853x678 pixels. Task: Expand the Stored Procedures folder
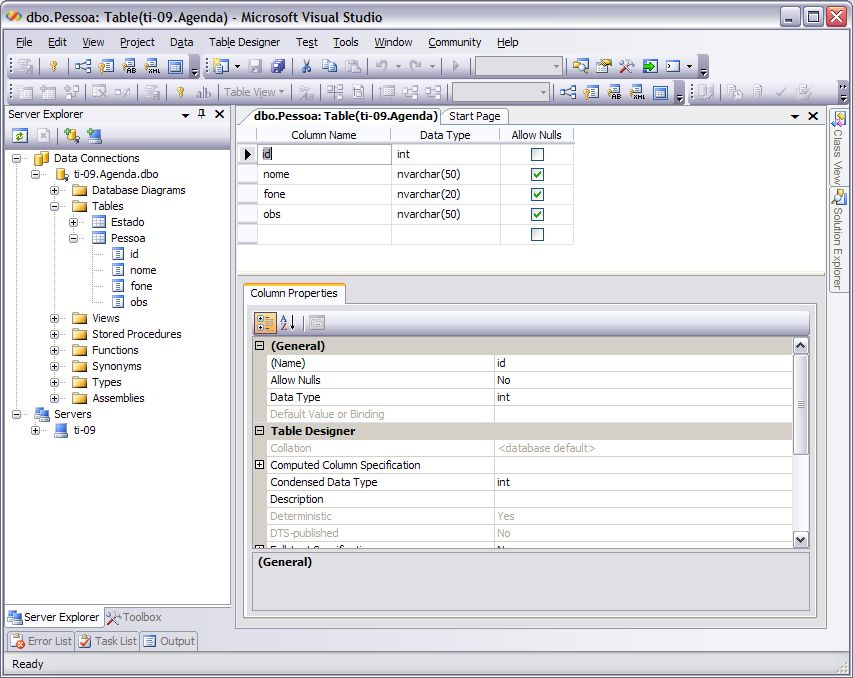[55, 334]
